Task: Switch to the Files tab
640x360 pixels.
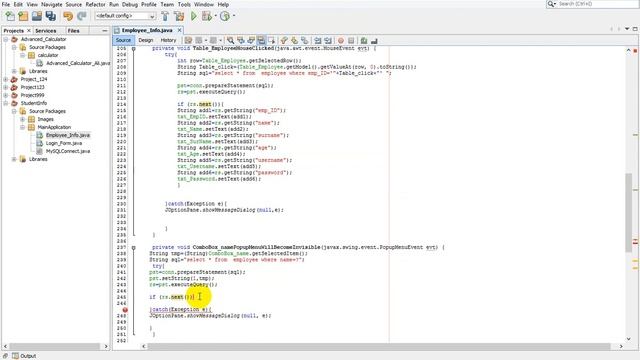Action: point(73,31)
